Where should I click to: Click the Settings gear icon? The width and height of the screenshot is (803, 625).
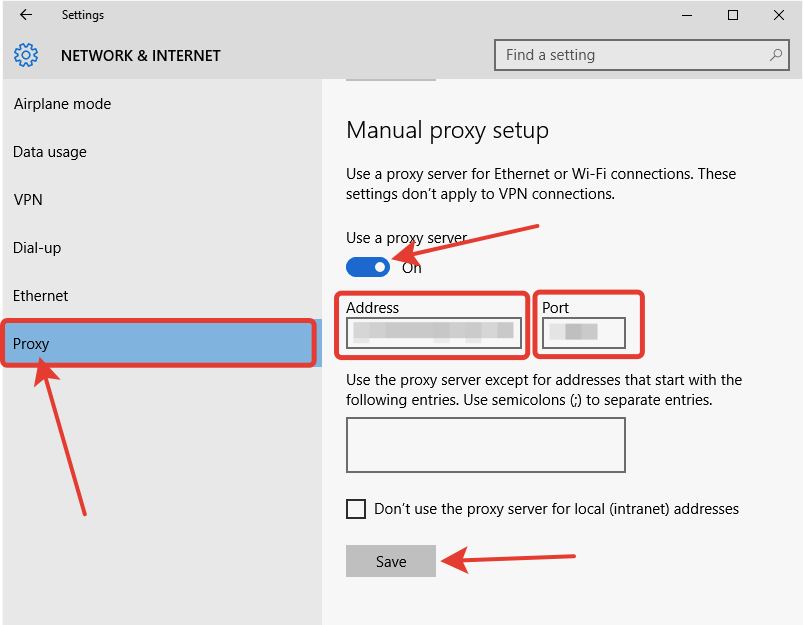(26, 55)
